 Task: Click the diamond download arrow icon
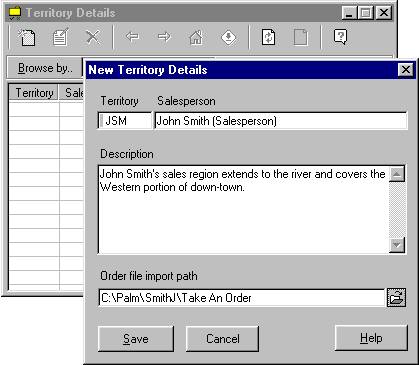229,37
